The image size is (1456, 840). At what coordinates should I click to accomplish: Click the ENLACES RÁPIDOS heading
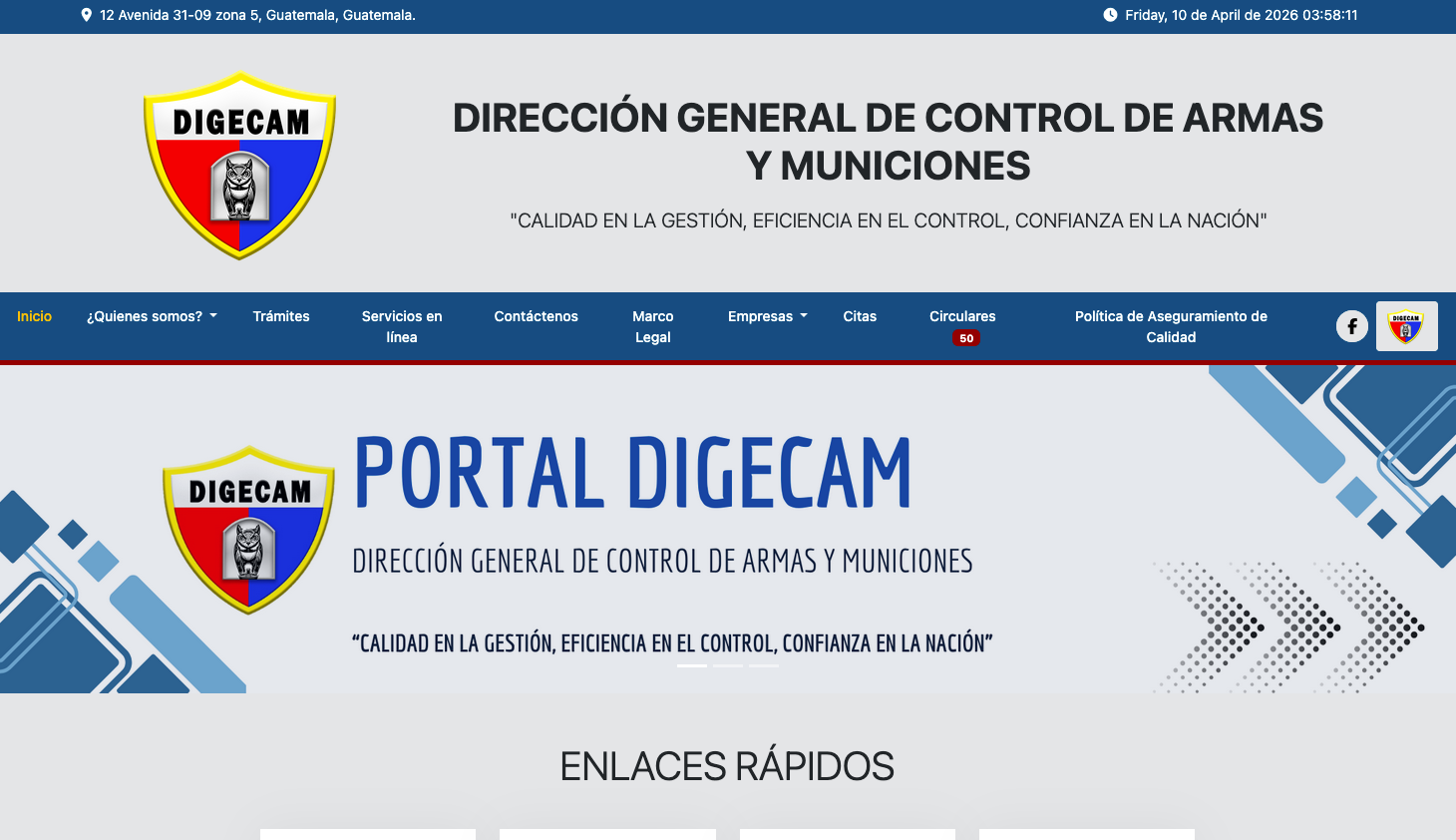(727, 766)
